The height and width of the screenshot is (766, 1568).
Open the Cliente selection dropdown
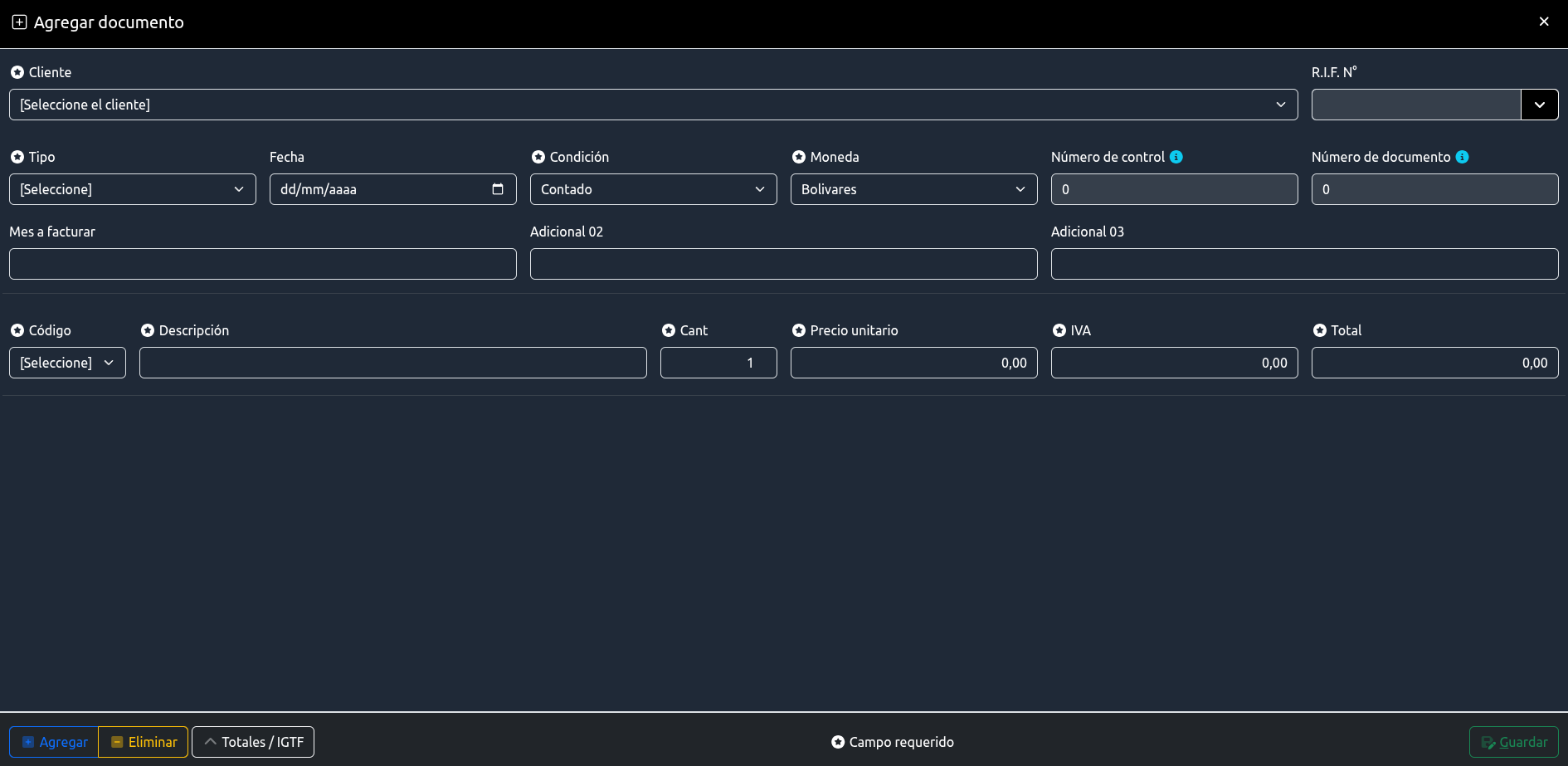pyautogui.click(x=653, y=105)
